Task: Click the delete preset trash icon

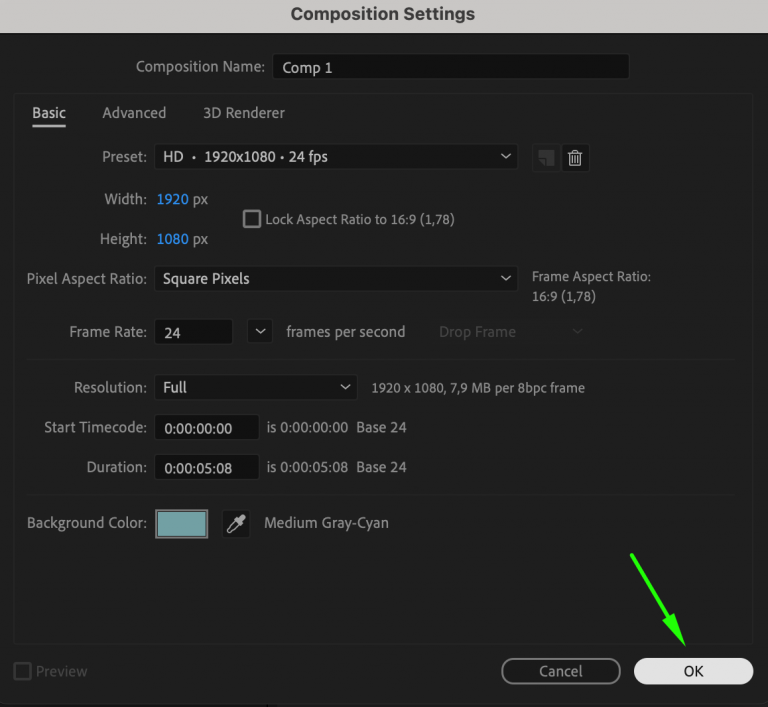Action: [x=575, y=158]
